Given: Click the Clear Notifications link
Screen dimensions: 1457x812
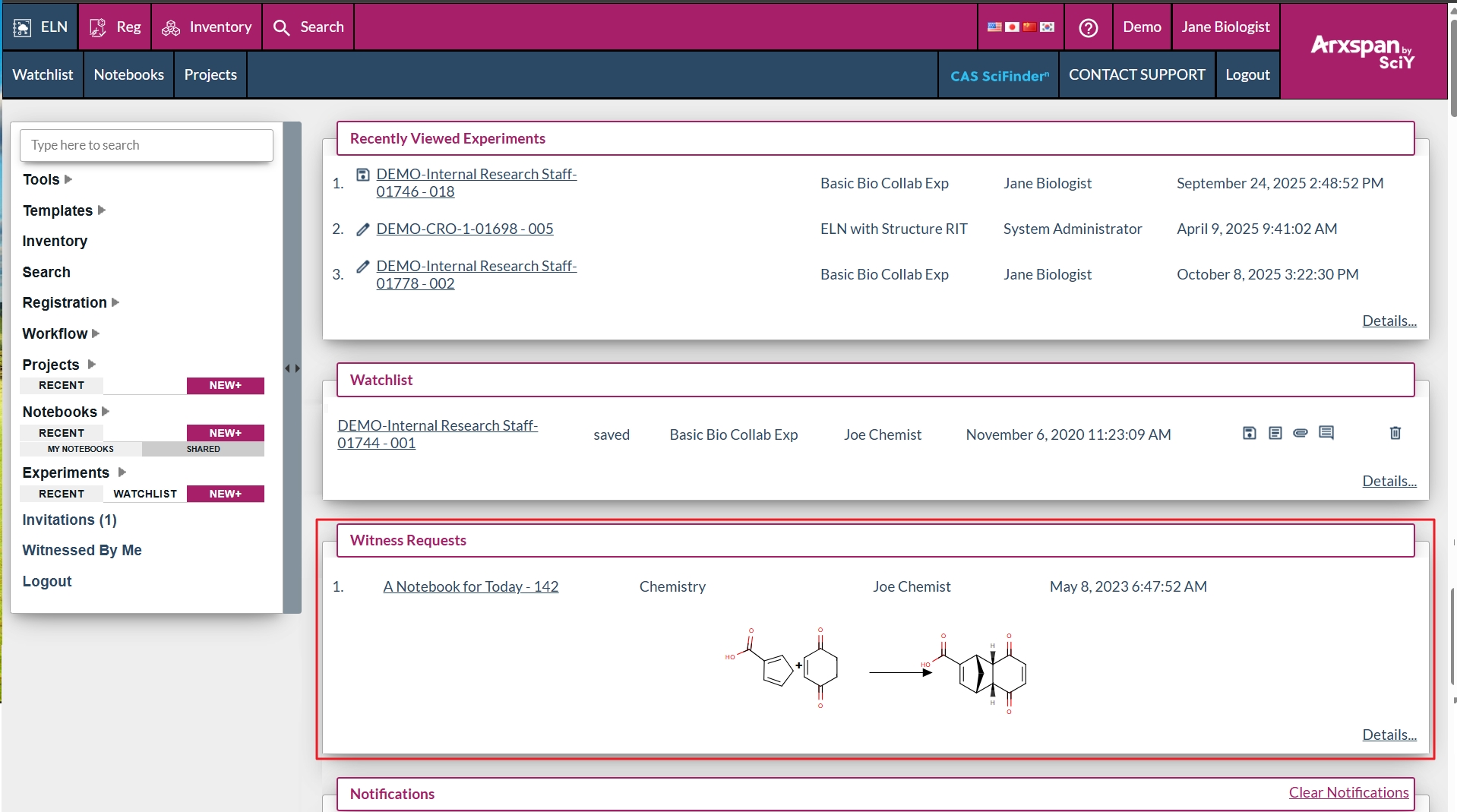Looking at the screenshot, I should coord(1348,792).
